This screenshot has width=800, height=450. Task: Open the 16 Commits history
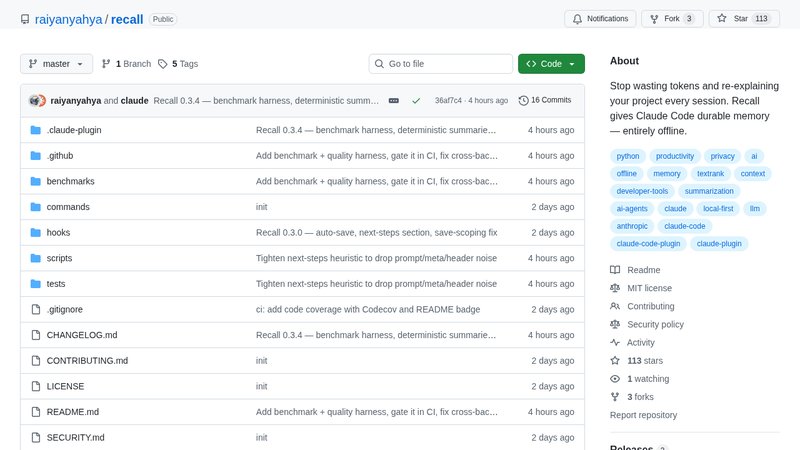[x=545, y=100]
